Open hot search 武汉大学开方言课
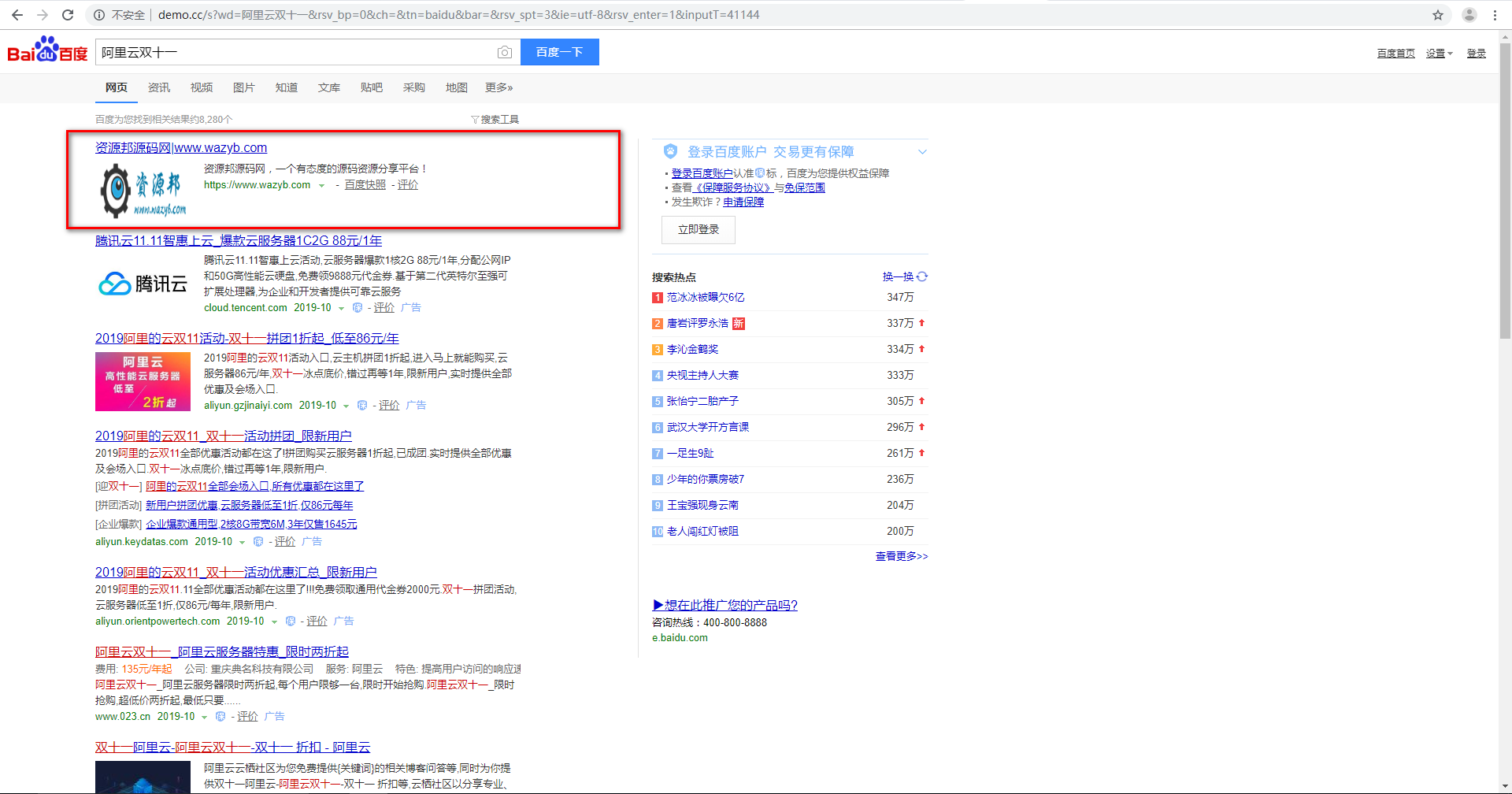The height and width of the screenshot is (794, 1512). (708, 428)
